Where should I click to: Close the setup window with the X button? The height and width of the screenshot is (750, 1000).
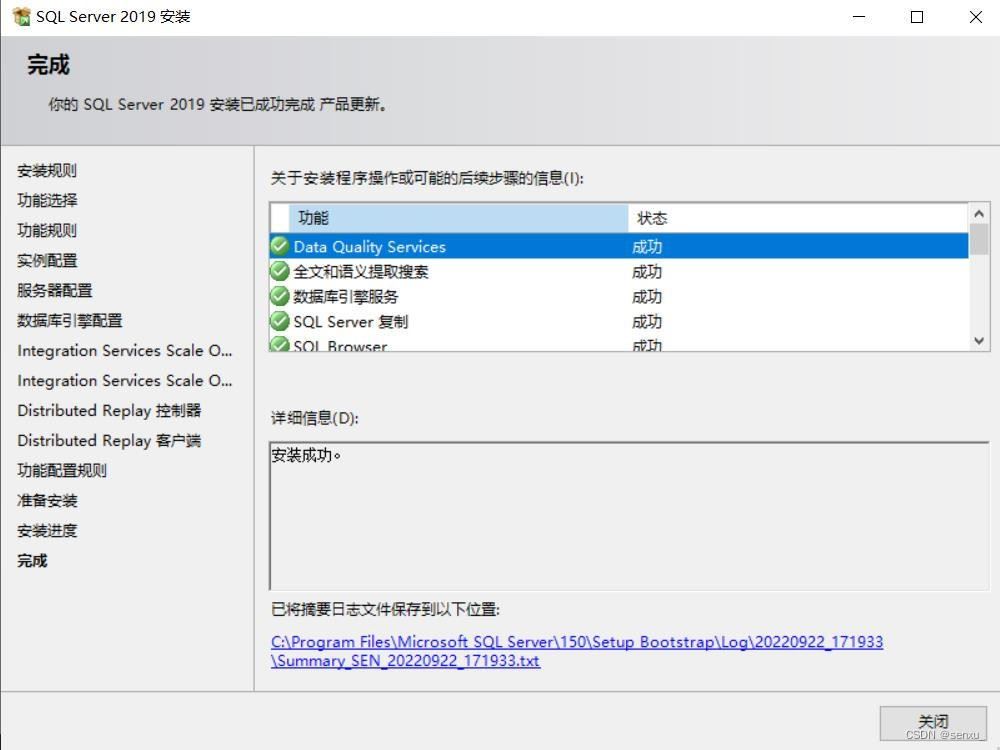tap(975, 17)
